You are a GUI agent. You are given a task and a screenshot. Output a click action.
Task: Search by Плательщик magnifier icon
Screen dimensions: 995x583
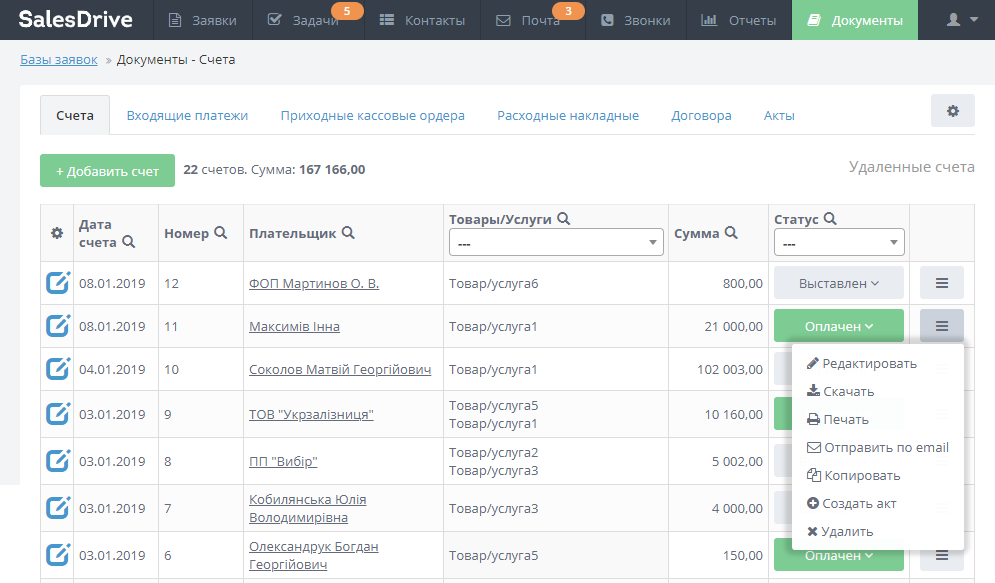click(348, 233)
